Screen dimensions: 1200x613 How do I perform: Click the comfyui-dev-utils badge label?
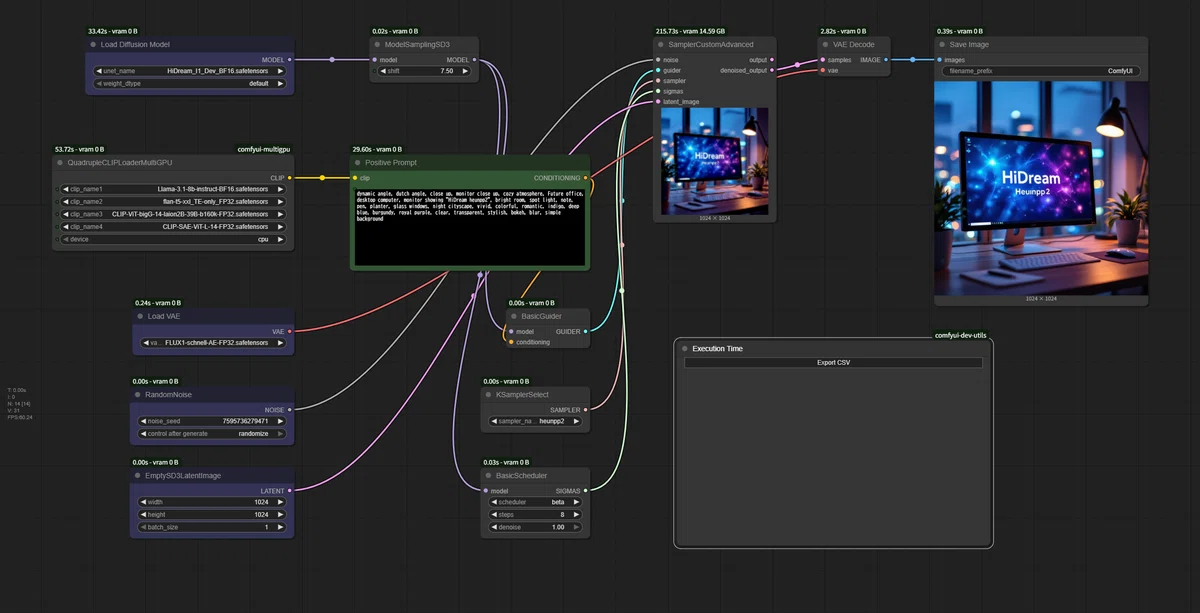tap(960, 336)
